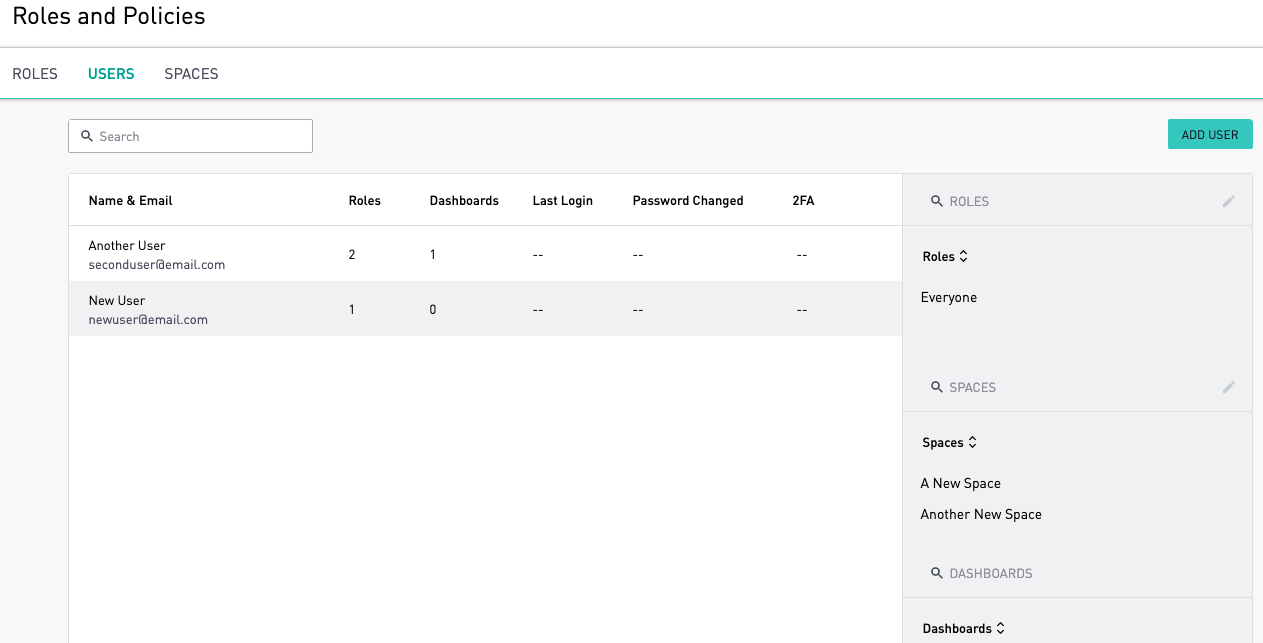Click the search icon beside ROLES filter

937,201
